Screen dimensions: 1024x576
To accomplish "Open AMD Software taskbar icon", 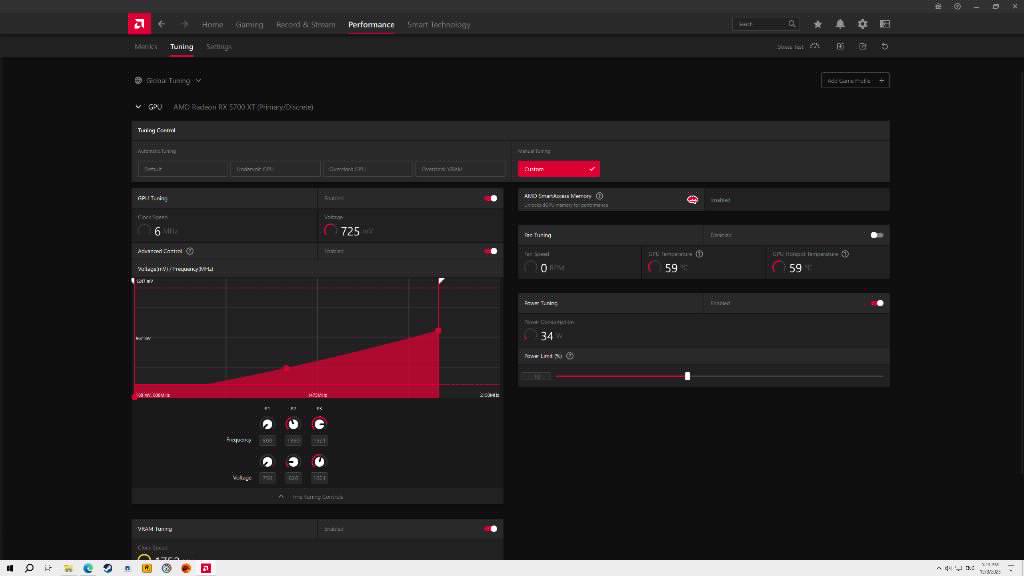I will pos(206,568).
